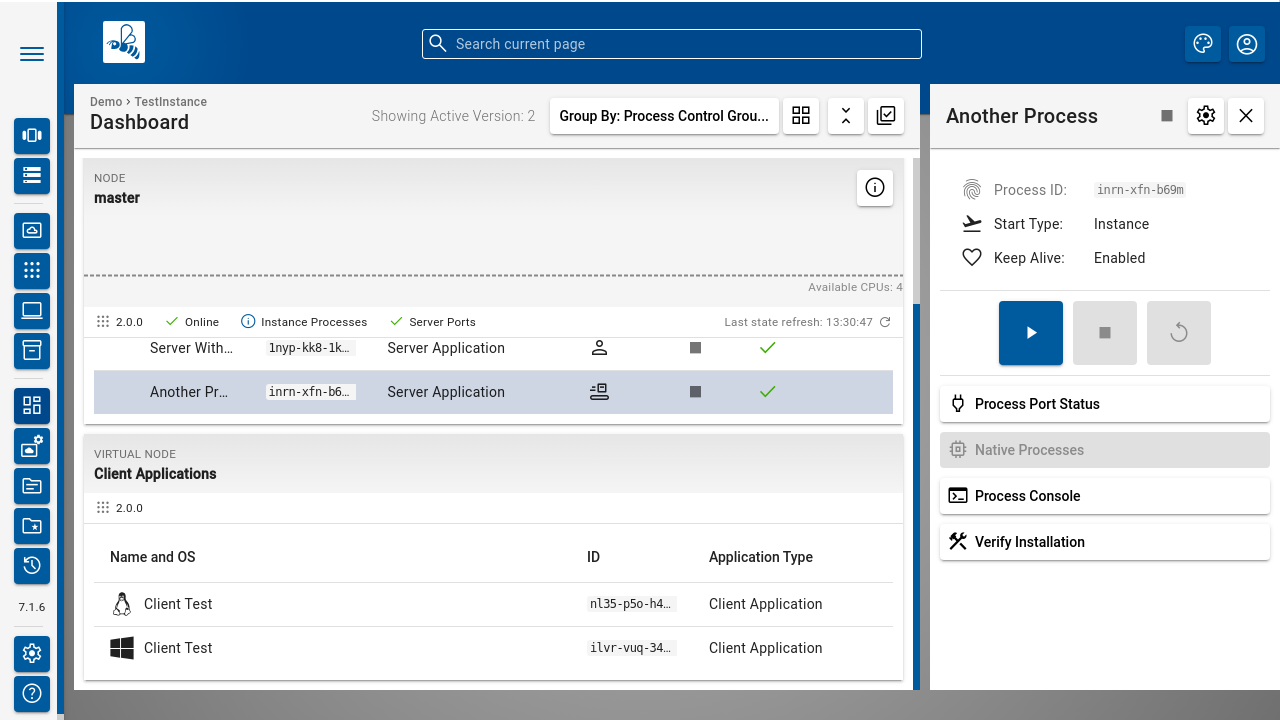Toggle card grid view mode
This screenshot has height=720, width=1280.
[x=801, y=116]
